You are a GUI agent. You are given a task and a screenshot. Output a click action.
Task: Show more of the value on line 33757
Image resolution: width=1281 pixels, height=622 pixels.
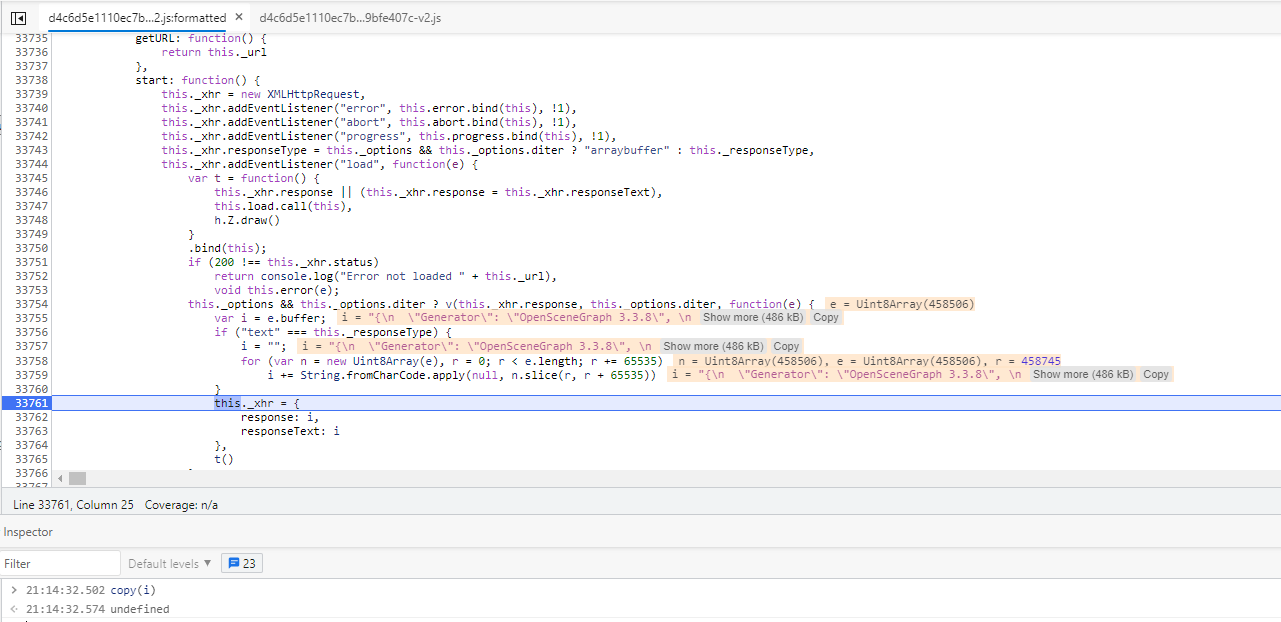713,346
